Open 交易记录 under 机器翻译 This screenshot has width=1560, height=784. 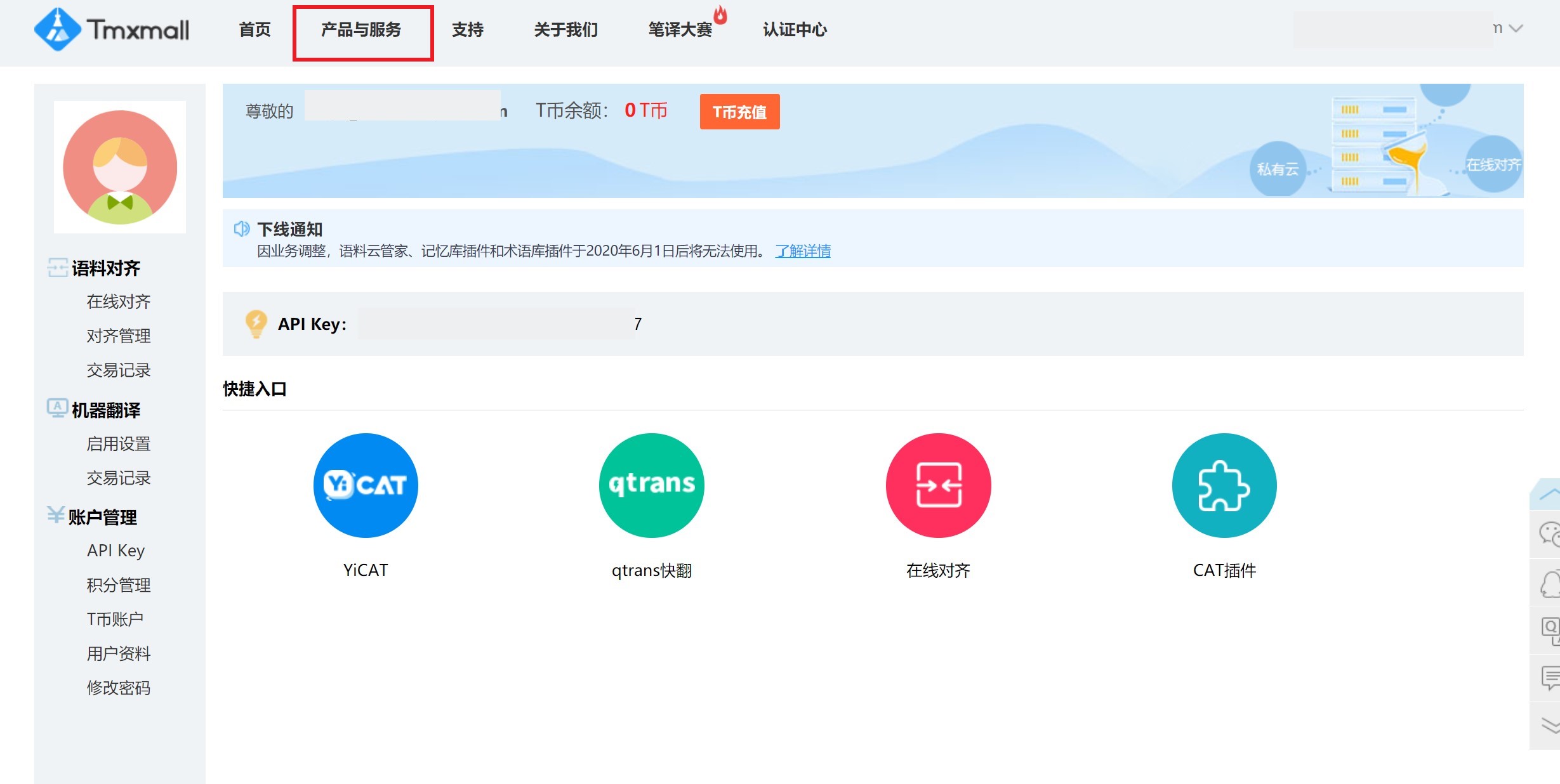tap(119, 478)
